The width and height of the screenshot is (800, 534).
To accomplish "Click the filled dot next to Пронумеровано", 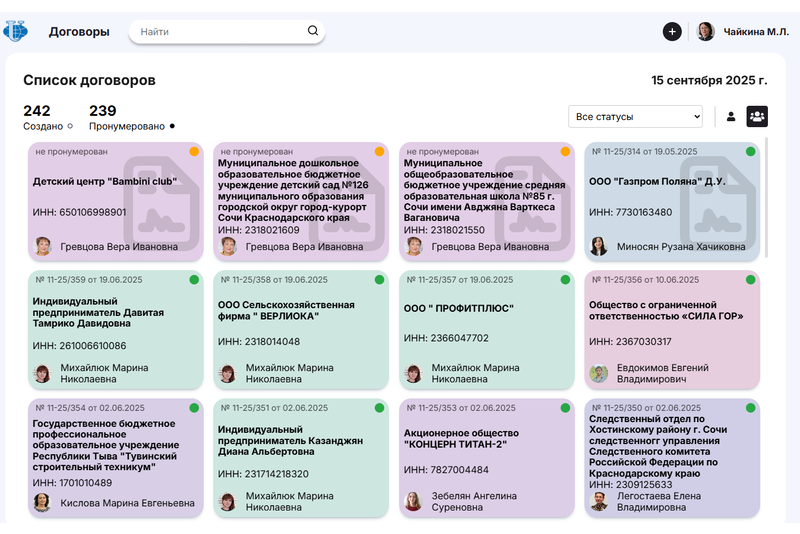I will coord(172,126).
